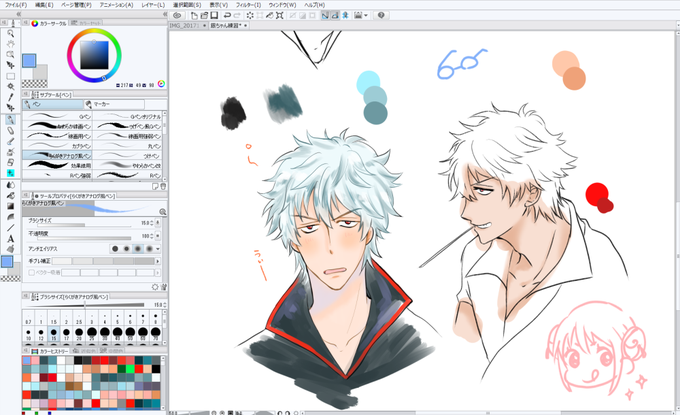Set anti-aliasing to weak
The image size is (680, 415).
pos(126,248)
